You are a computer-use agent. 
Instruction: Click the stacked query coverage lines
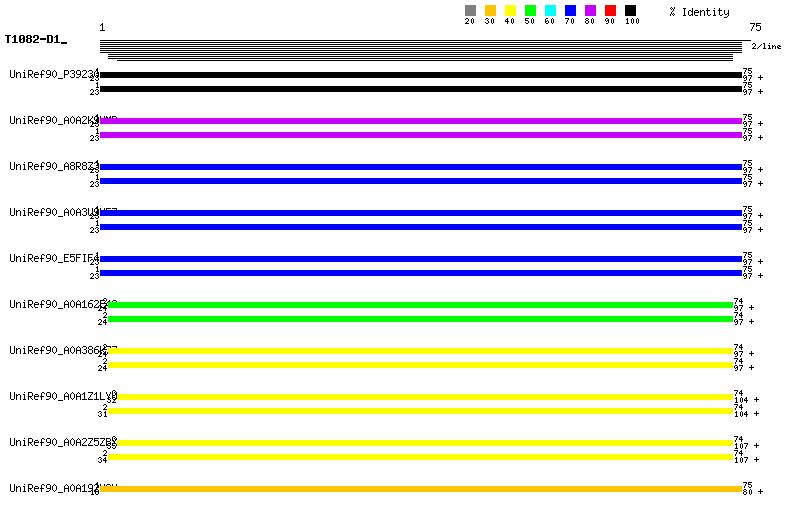(420, 50)
